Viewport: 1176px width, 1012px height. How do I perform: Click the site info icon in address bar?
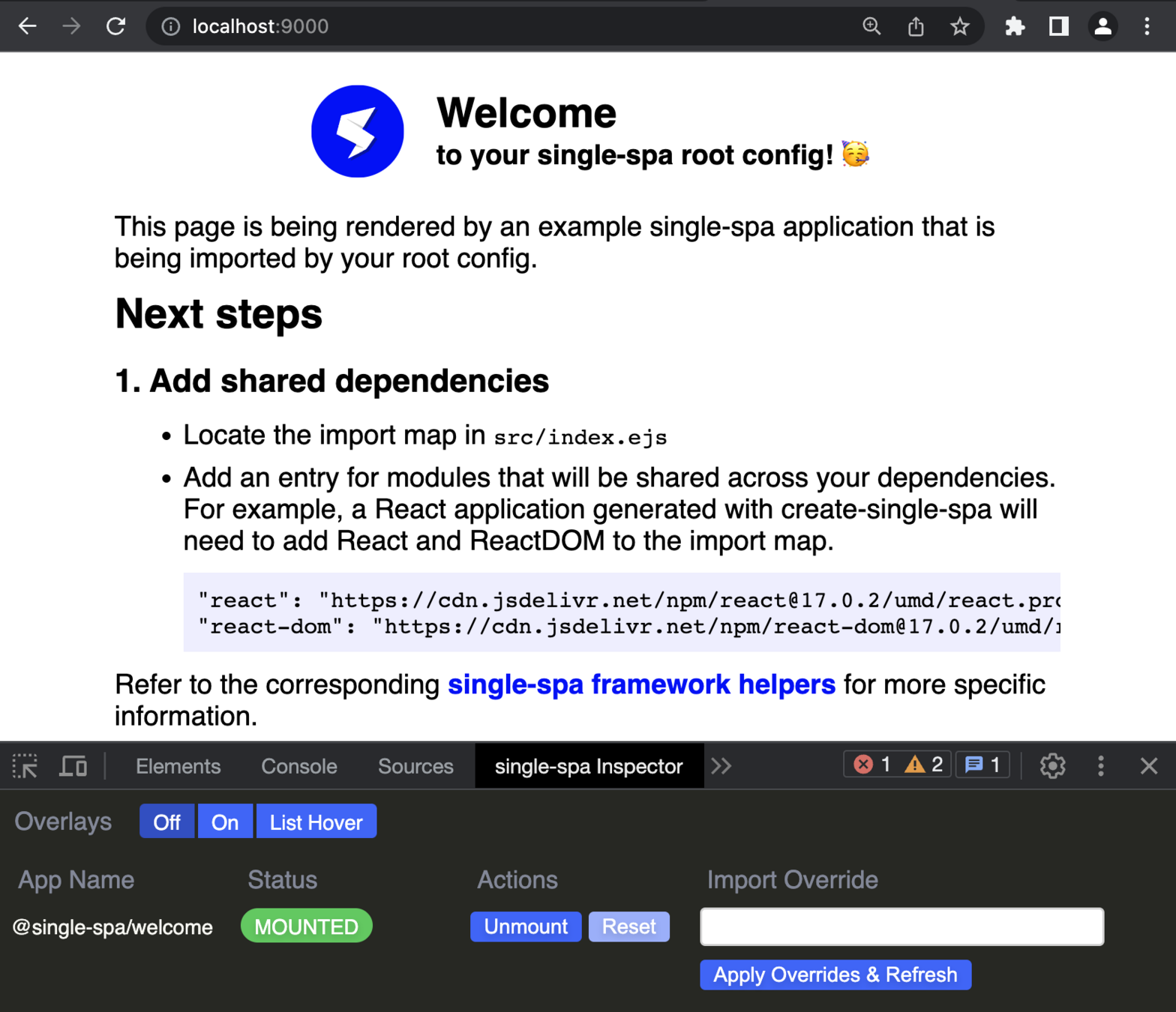point(171,27)
